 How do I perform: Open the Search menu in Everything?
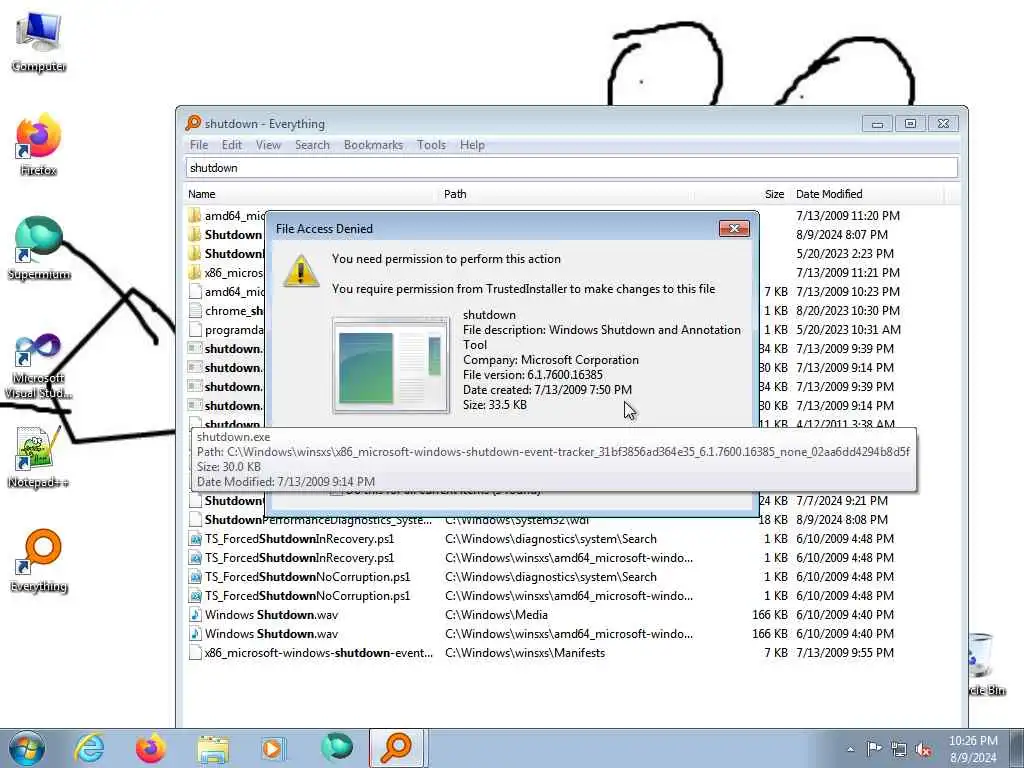[312, 145]
